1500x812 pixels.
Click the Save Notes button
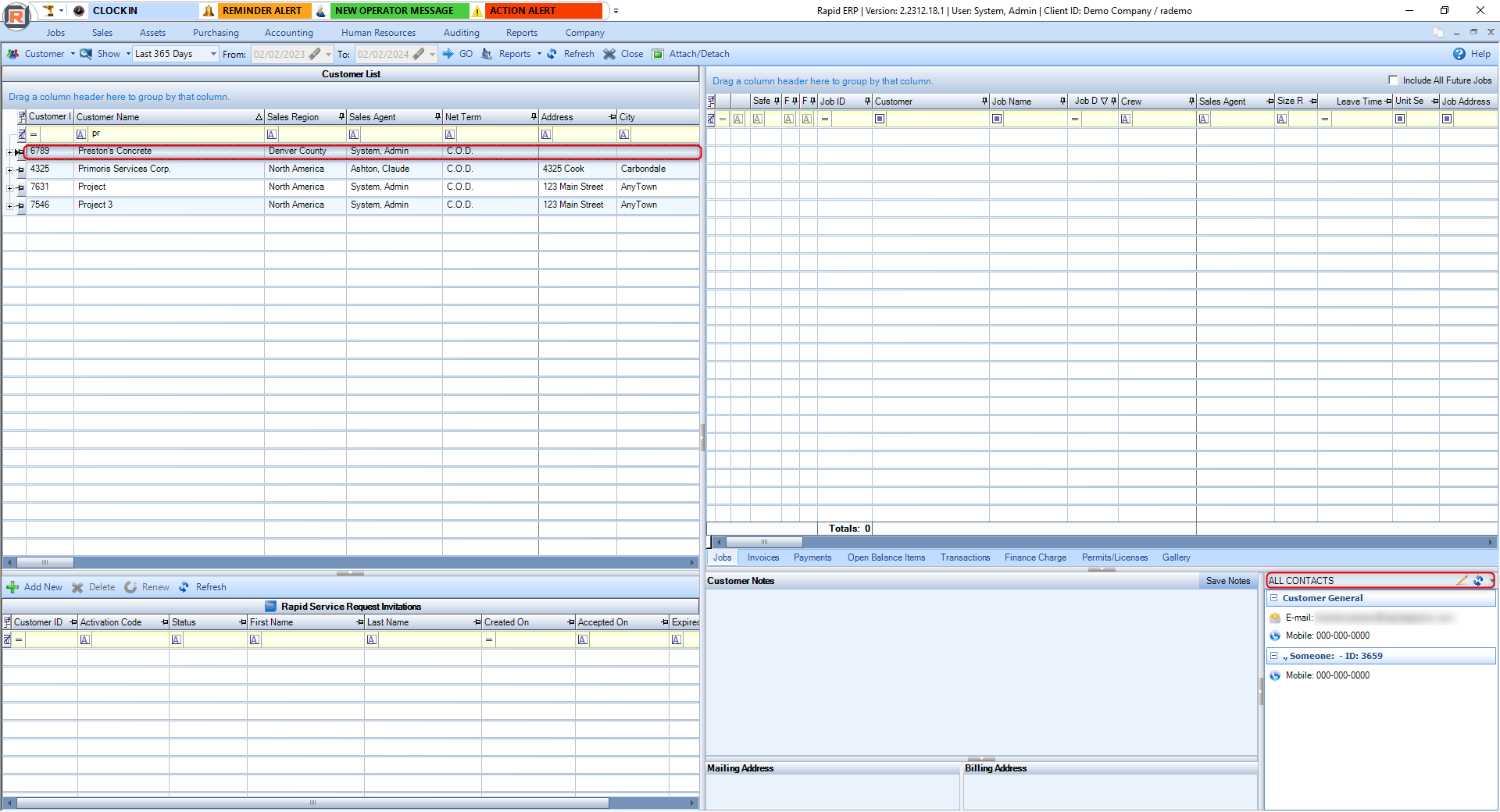[1228, 581]
